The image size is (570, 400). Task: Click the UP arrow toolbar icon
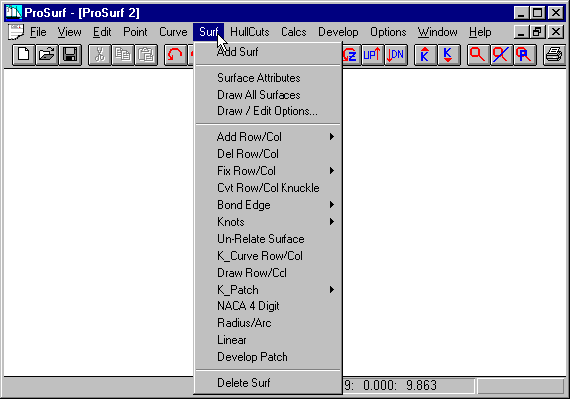372,55
